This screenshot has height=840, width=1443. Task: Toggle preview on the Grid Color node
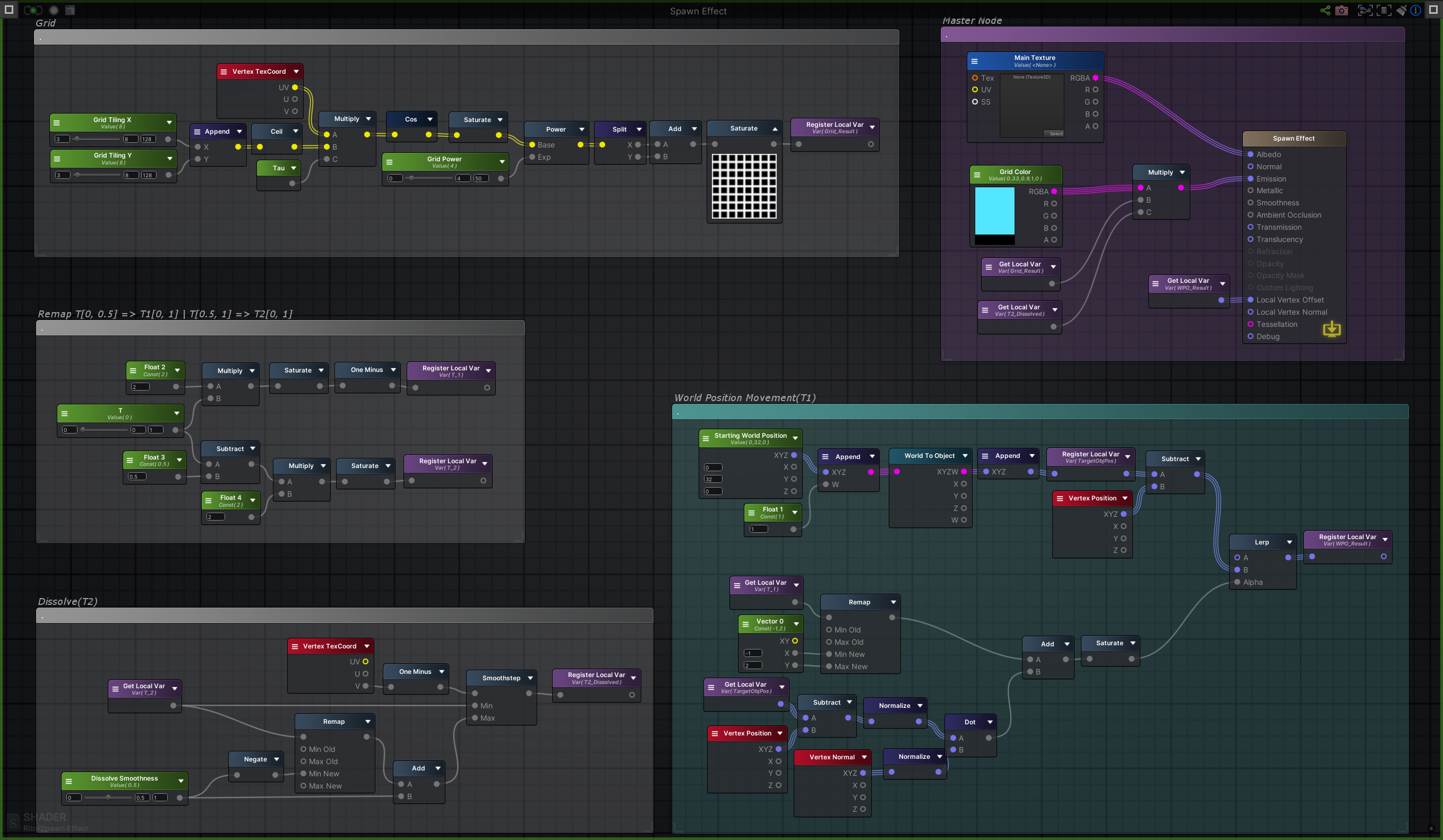(977, 174)
